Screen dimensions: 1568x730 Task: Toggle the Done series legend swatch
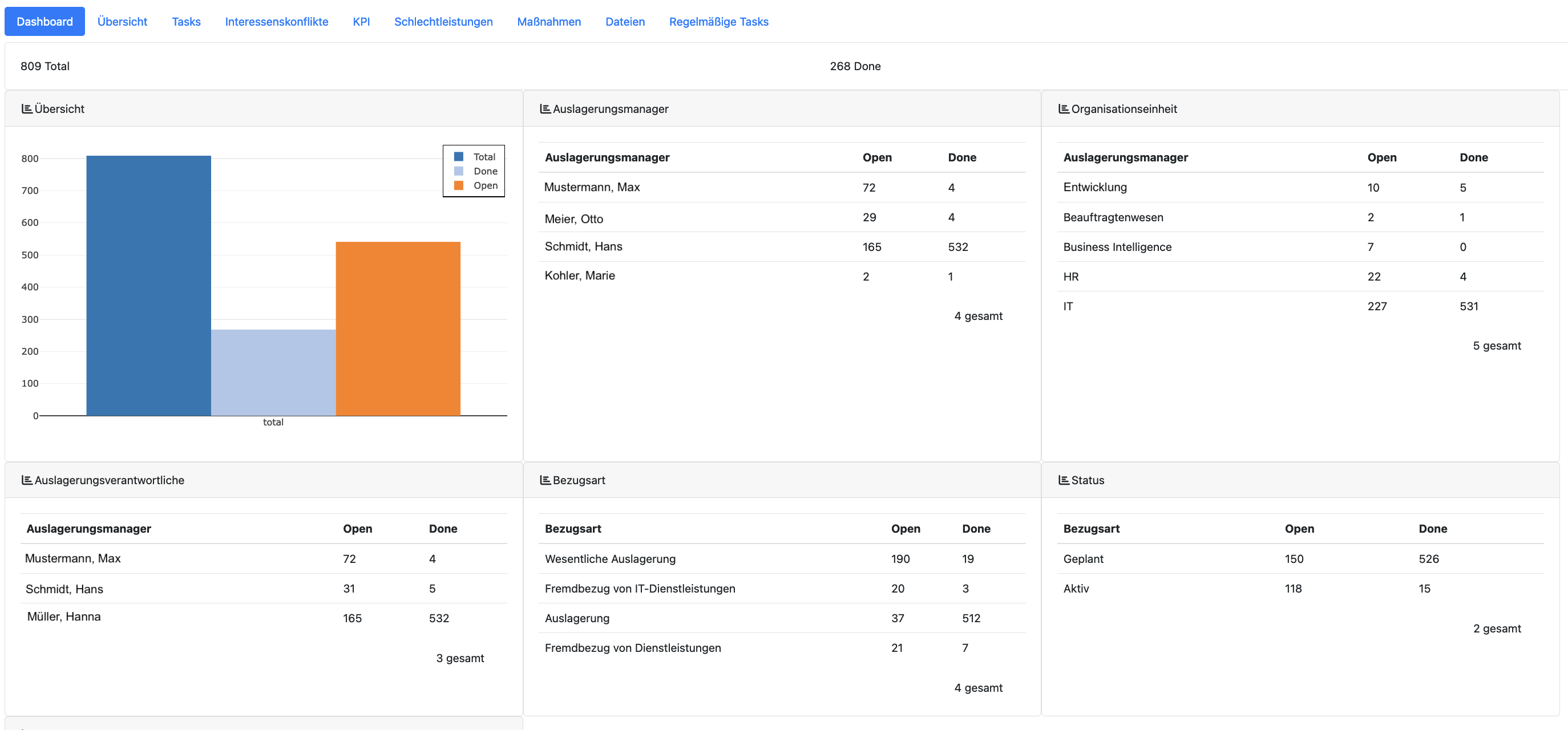pos(459,171)
